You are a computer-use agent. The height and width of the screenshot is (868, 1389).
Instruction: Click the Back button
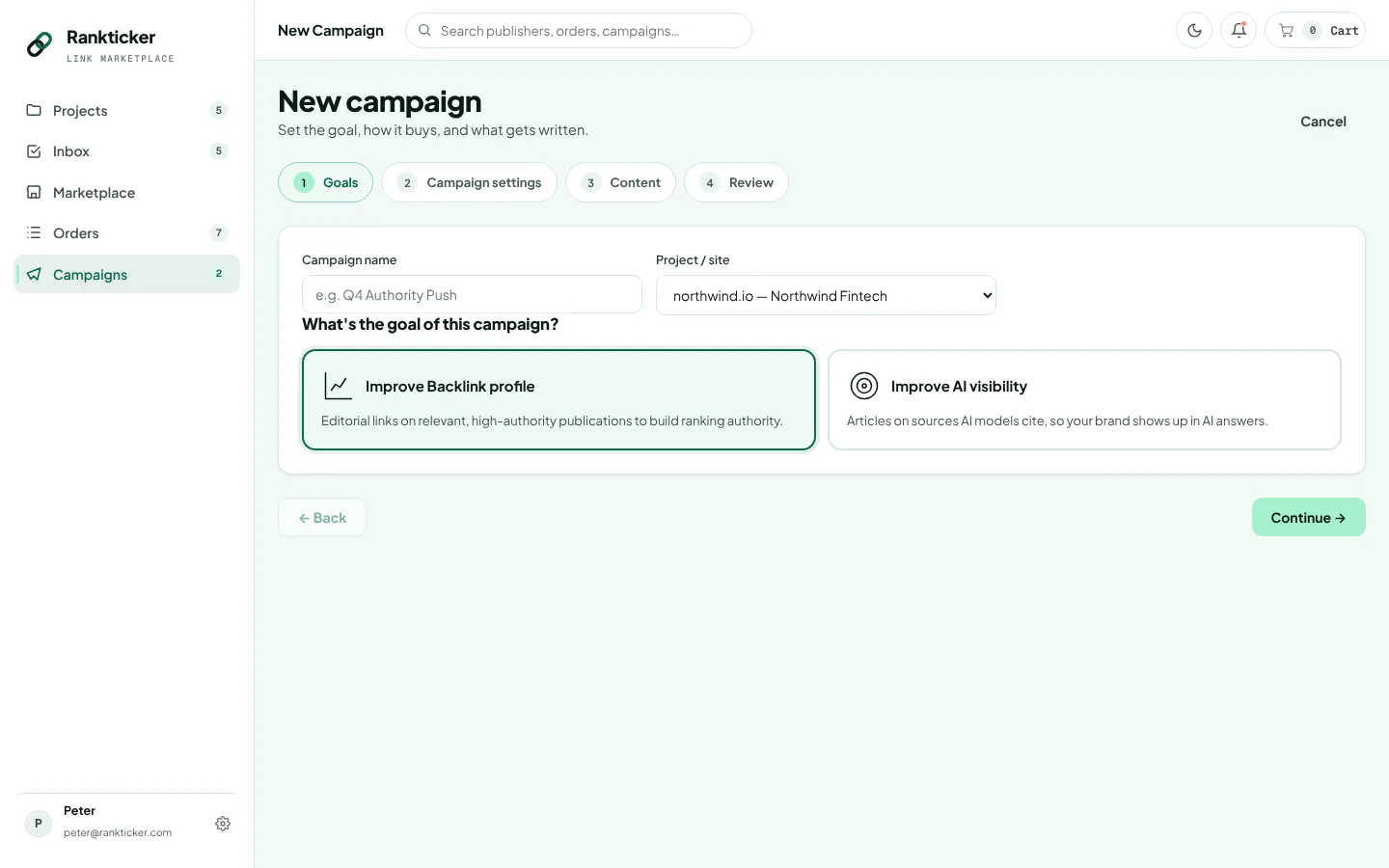(x=322, y=517)
